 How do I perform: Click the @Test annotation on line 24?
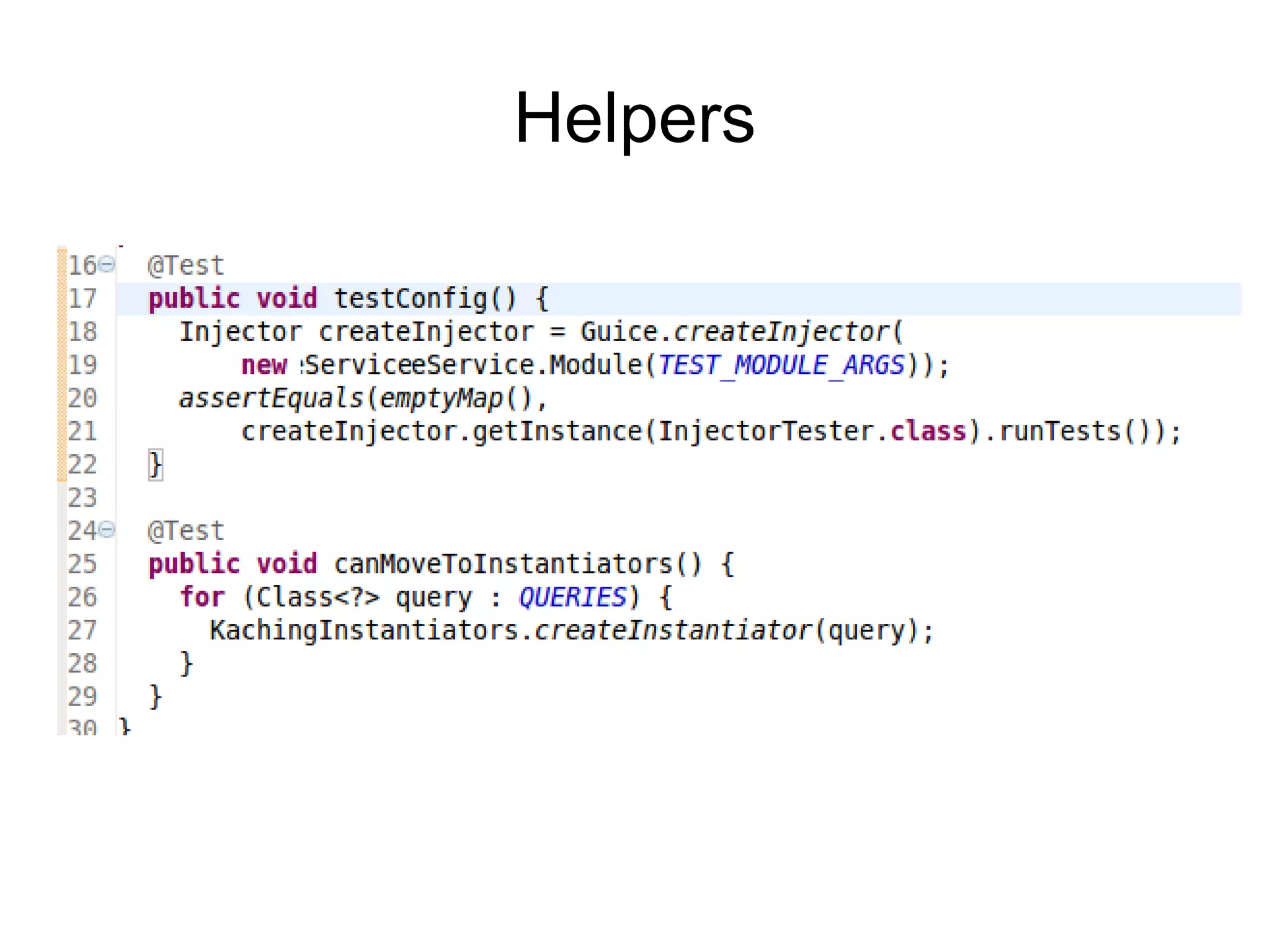pyautogui.click(x=186, y=531)
